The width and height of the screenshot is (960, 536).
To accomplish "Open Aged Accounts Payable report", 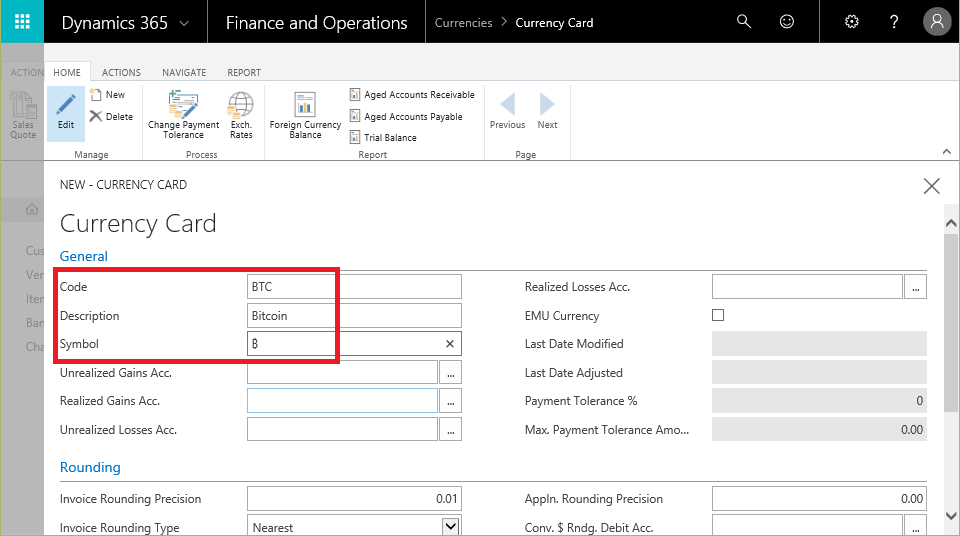I will click(x=407, y=116).
